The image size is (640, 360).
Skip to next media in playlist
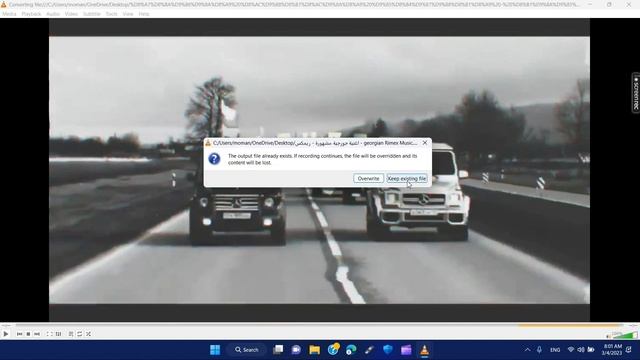pyautogui.click(x=37, y=334)
